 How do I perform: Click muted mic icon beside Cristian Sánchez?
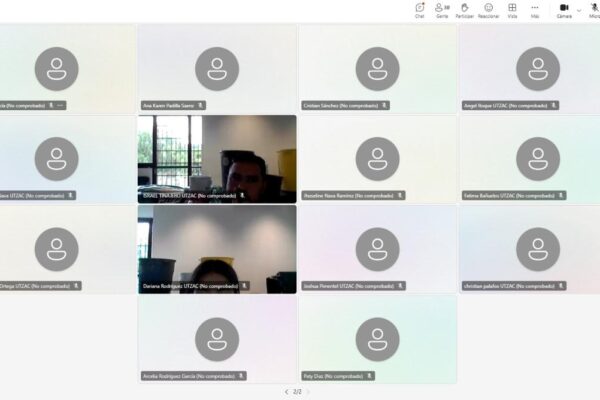point(384,105)
